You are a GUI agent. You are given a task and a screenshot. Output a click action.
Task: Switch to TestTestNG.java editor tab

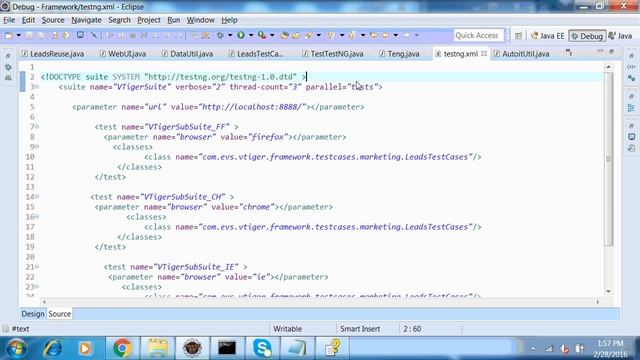pyautogui.click(x=333, y=53)
